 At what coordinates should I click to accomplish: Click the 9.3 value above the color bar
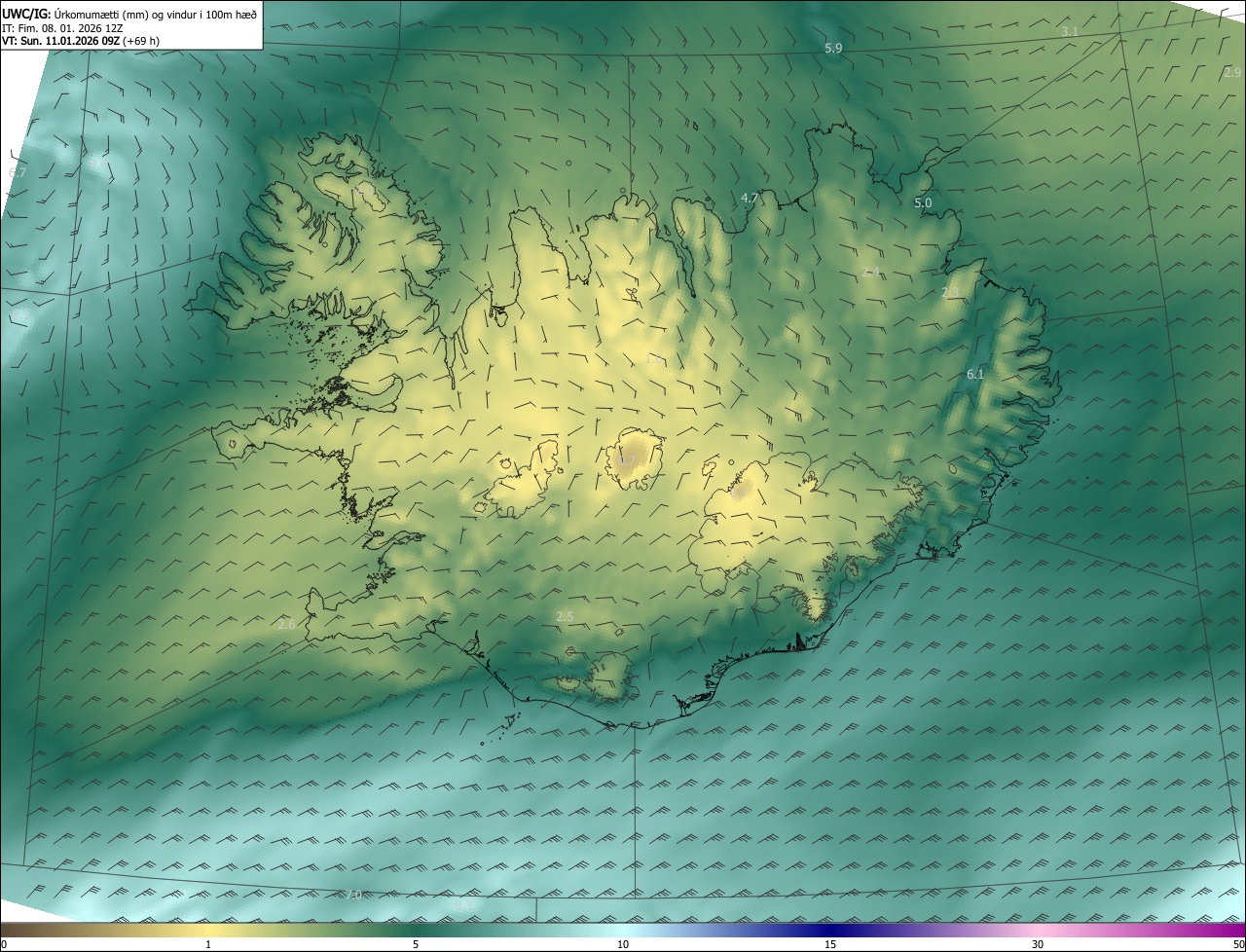462,905
